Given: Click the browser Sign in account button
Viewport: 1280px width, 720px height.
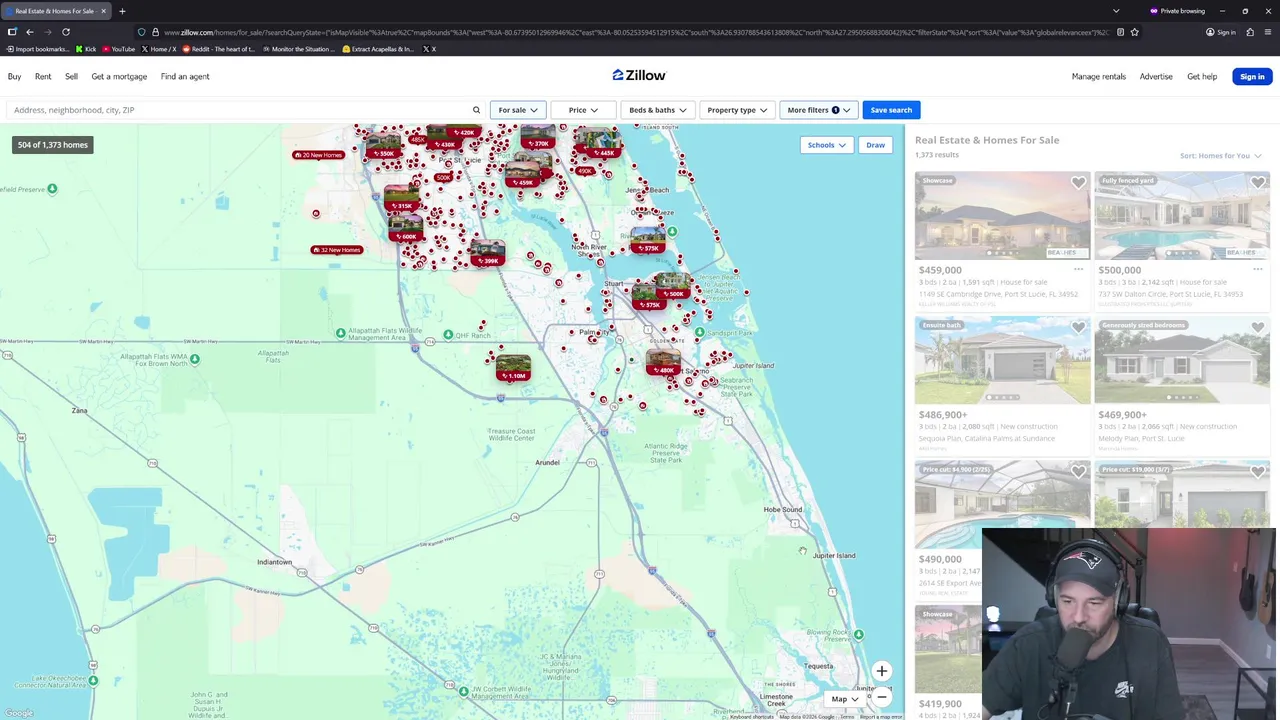Looking at the screenshot, I should [1220, 32].
